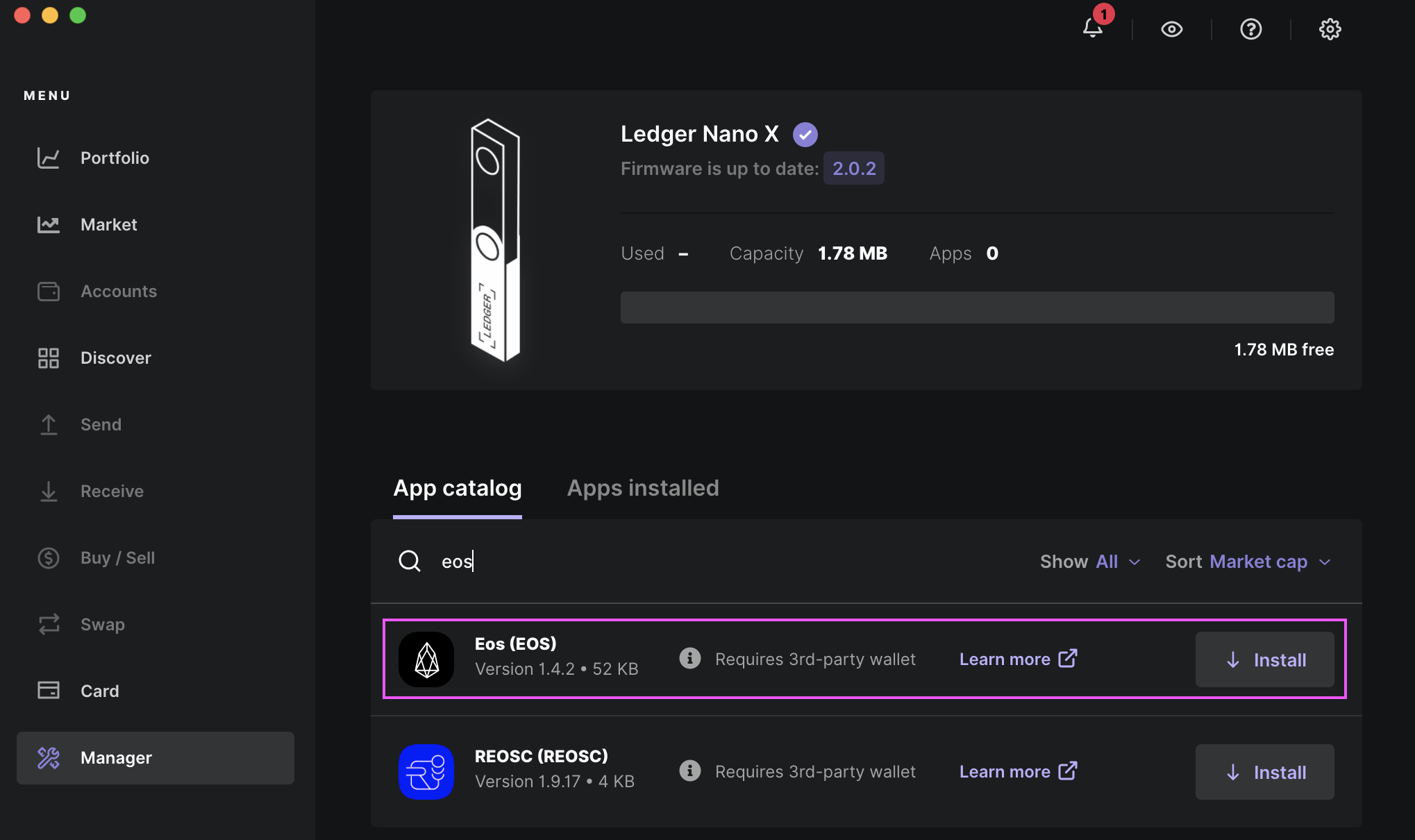This screenshot has height=840, width=1415.
Task: Click the notifications bell icon
Action: (x=1093, y=27)
